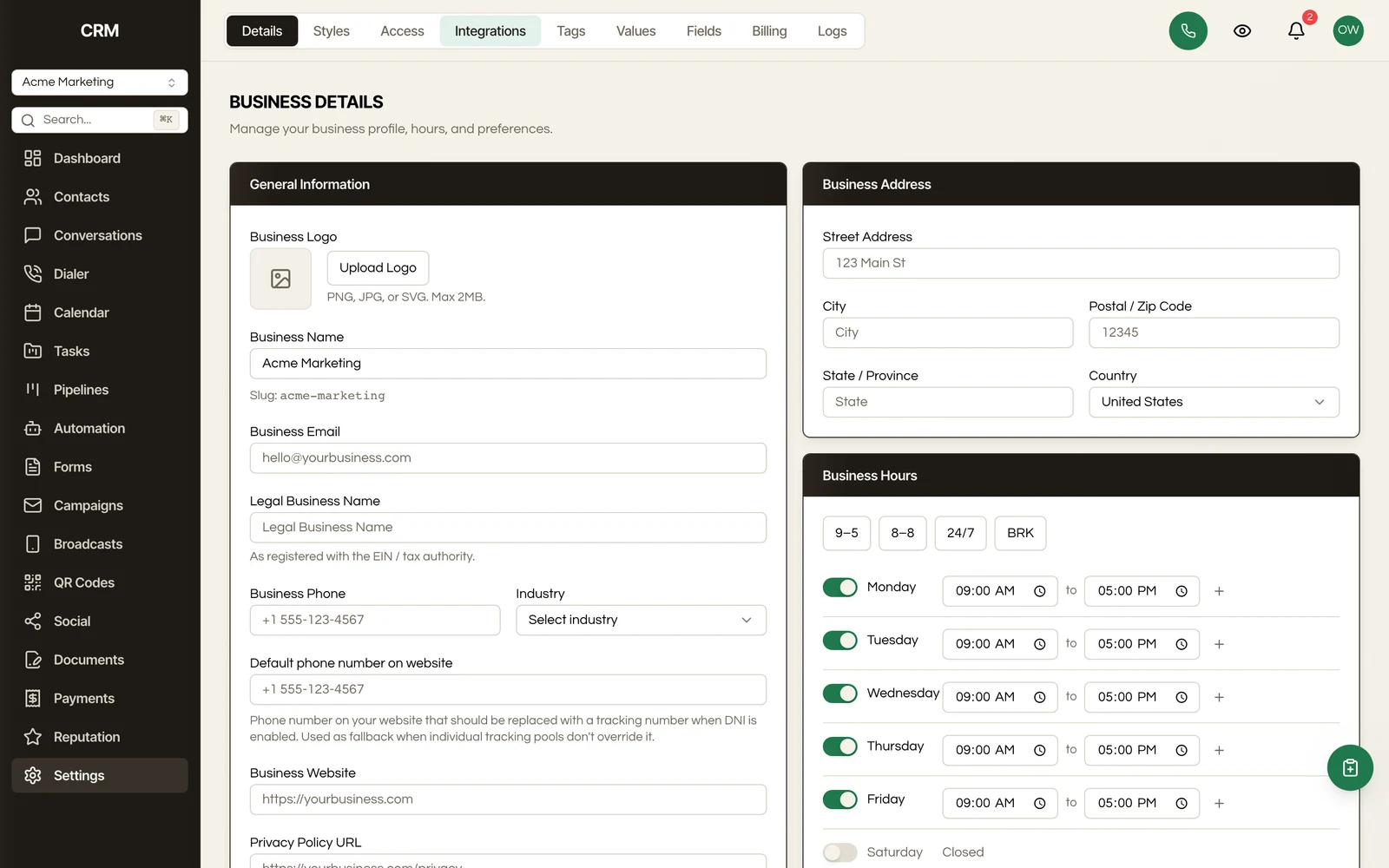Add time slot for Wednesday

[1219, 697]
